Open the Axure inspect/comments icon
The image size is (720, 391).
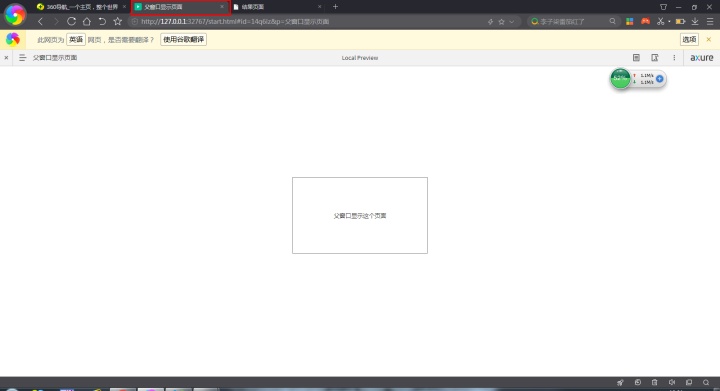655,58
